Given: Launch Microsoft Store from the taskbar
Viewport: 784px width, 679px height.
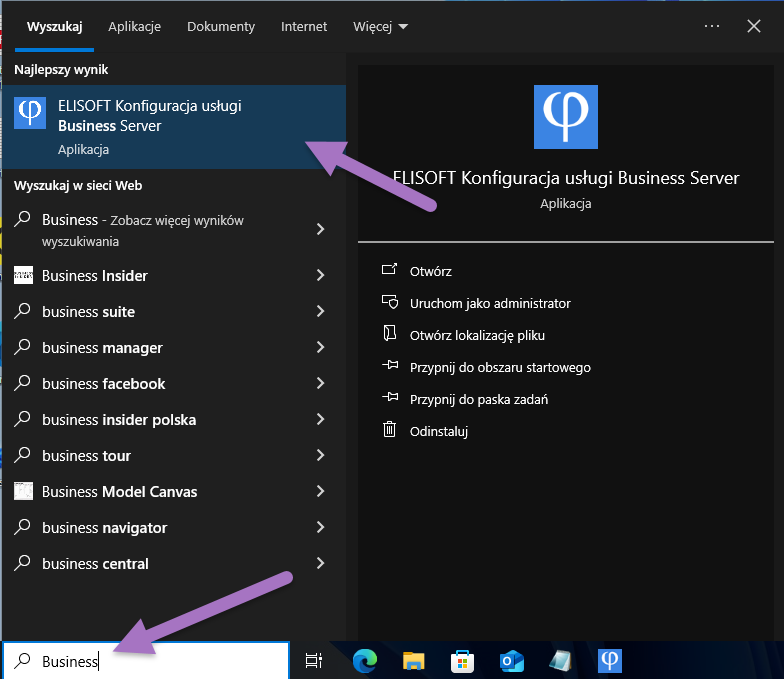Looking at the screenshot, I should pos(463,660).
